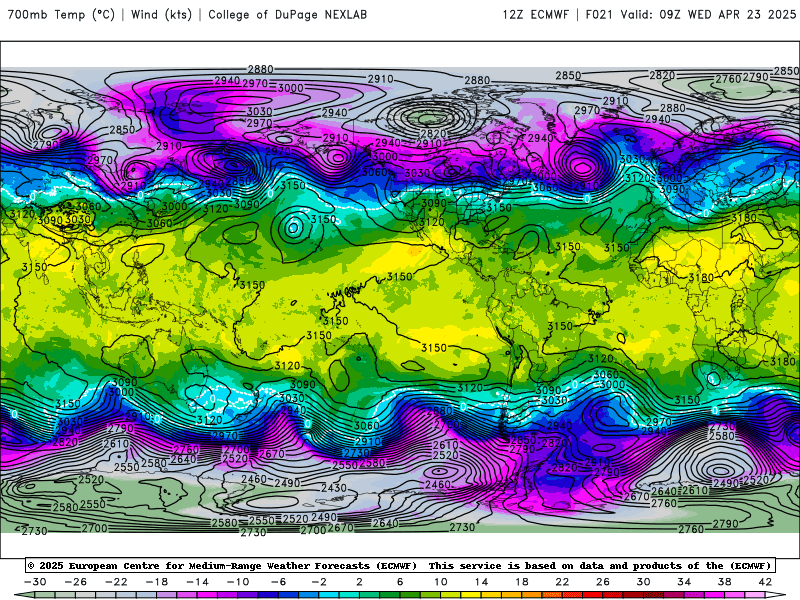Click the "700mb Temp (°C)" title text
The image size is (800, 600).
61,14
